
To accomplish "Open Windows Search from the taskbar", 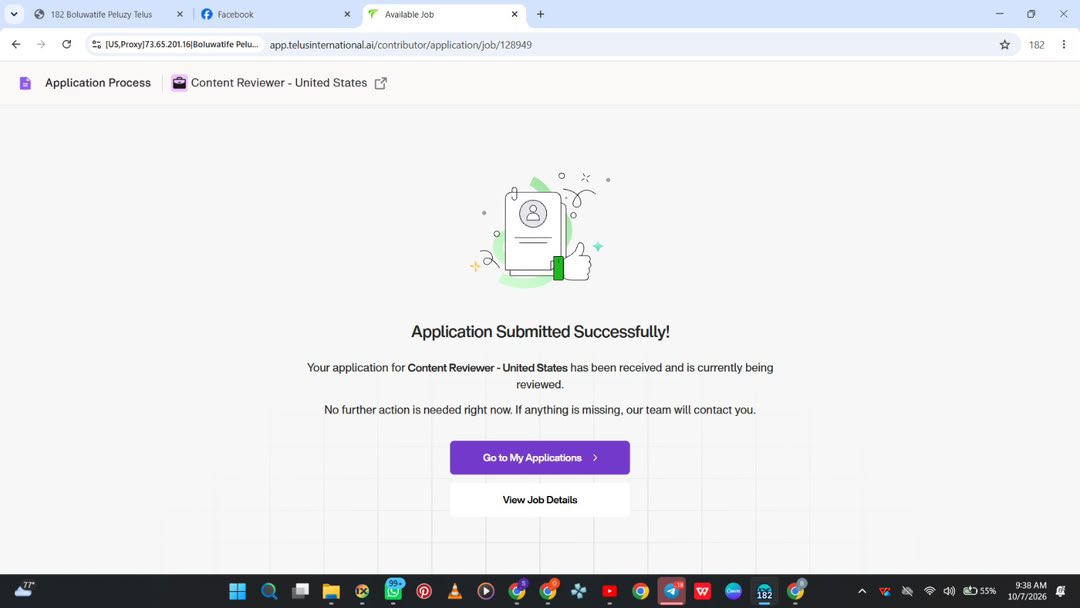I will tap(269, 591).
